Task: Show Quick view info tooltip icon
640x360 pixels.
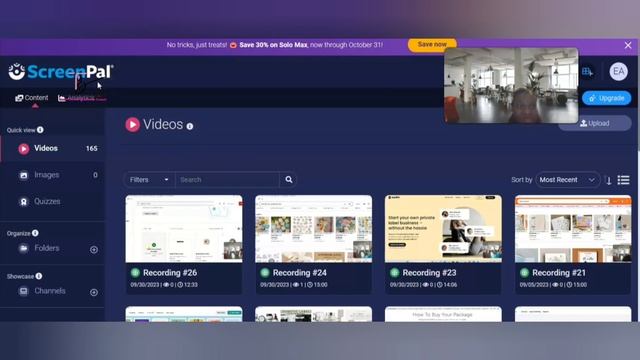Action: (x=40, y=130)
